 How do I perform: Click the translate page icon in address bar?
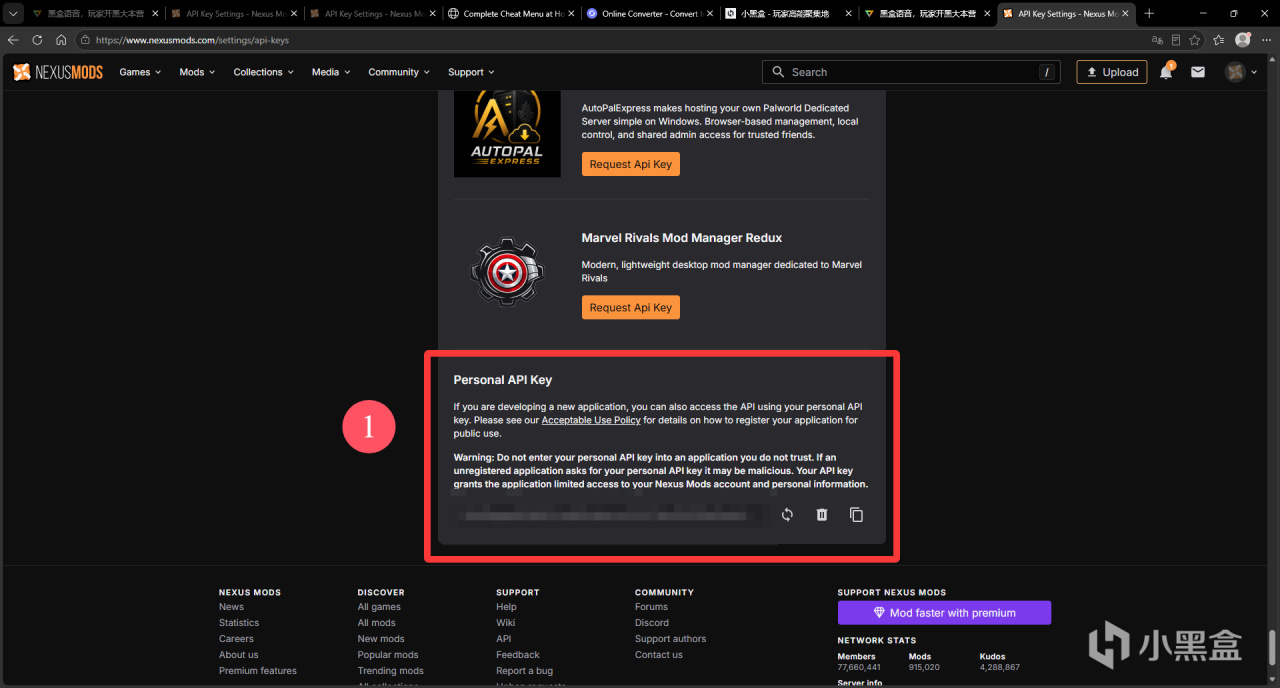point(1157,40)
